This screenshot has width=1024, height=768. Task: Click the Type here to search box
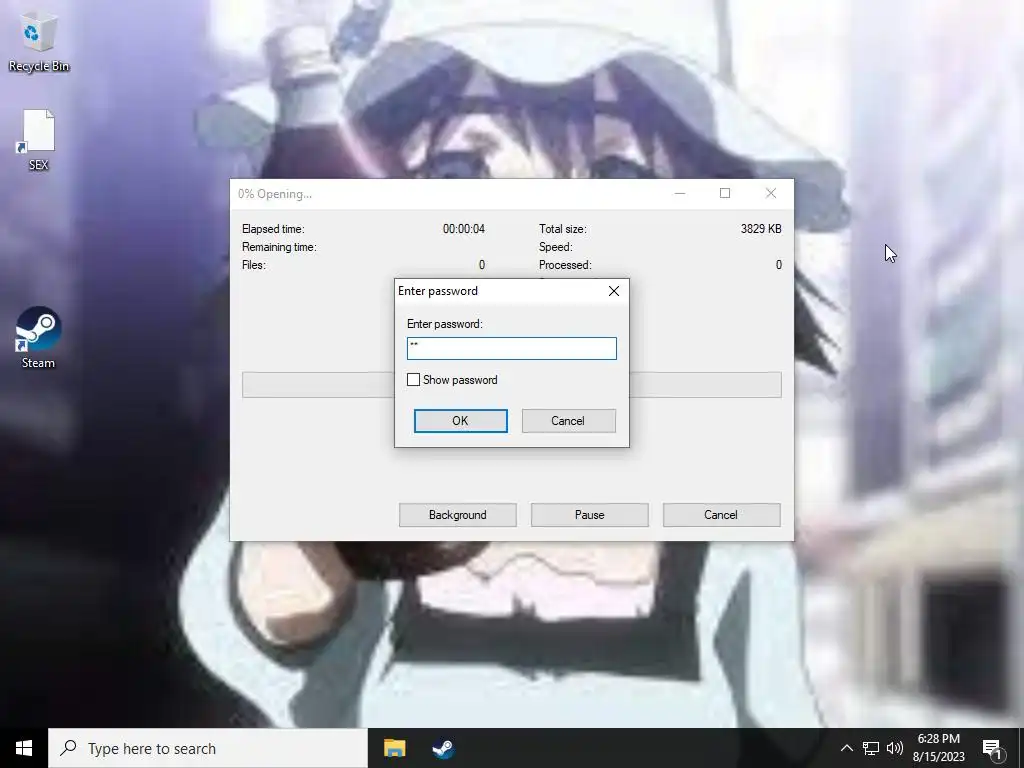point(208,748)
